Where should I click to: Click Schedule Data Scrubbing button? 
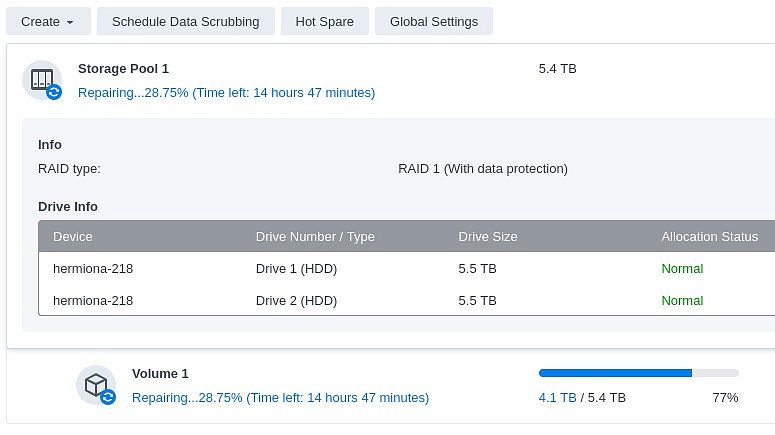[185, 21]
